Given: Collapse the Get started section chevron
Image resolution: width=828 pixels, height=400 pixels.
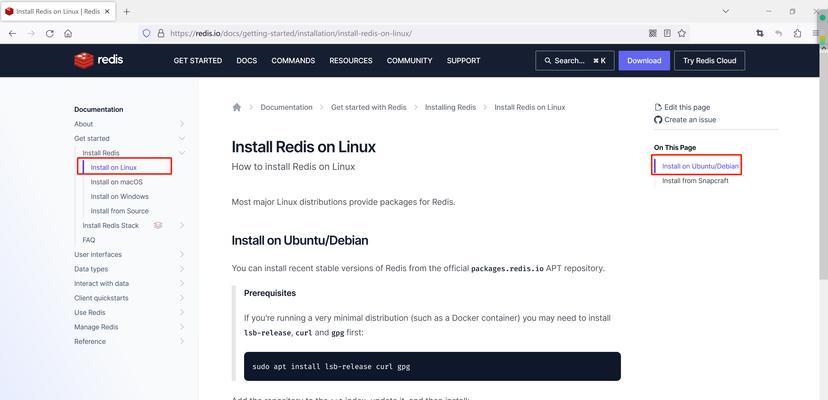Looking at the screenshot, I should 182,138.
